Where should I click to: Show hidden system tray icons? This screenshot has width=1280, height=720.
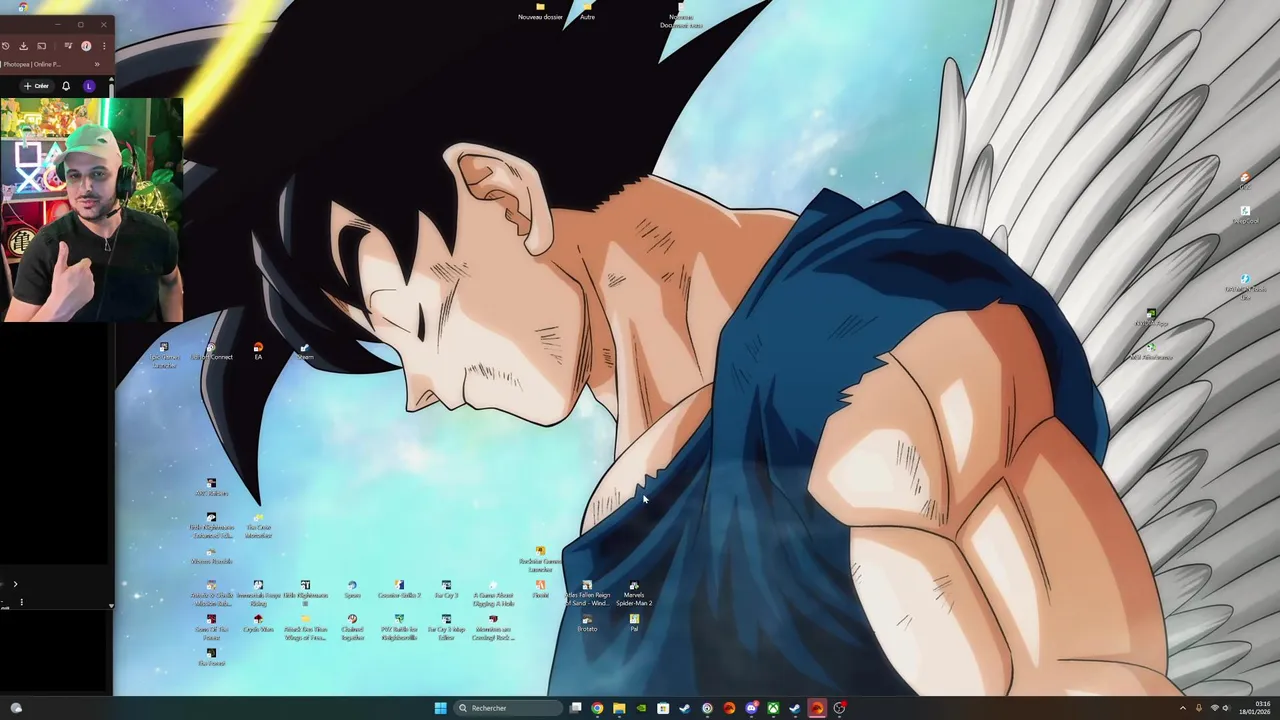click(x=1183, y=708)
